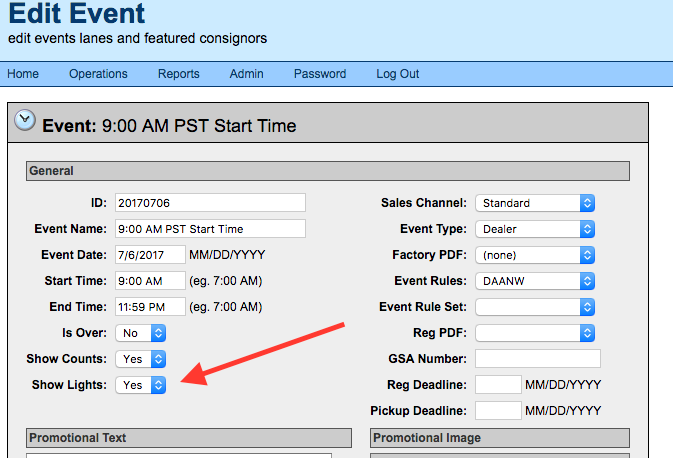Click the Log Out link
Screen dimensions: 673x458
click(x=397, y=74)
